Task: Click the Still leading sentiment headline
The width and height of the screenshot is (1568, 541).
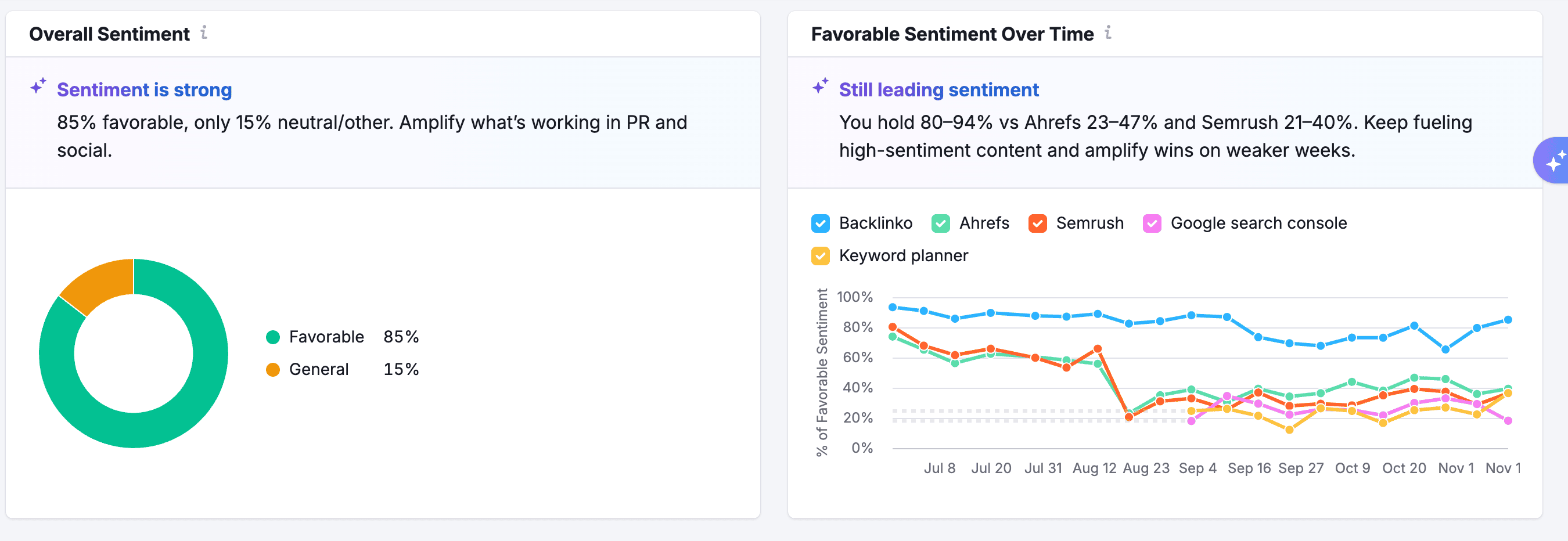Action: point(938,90)
